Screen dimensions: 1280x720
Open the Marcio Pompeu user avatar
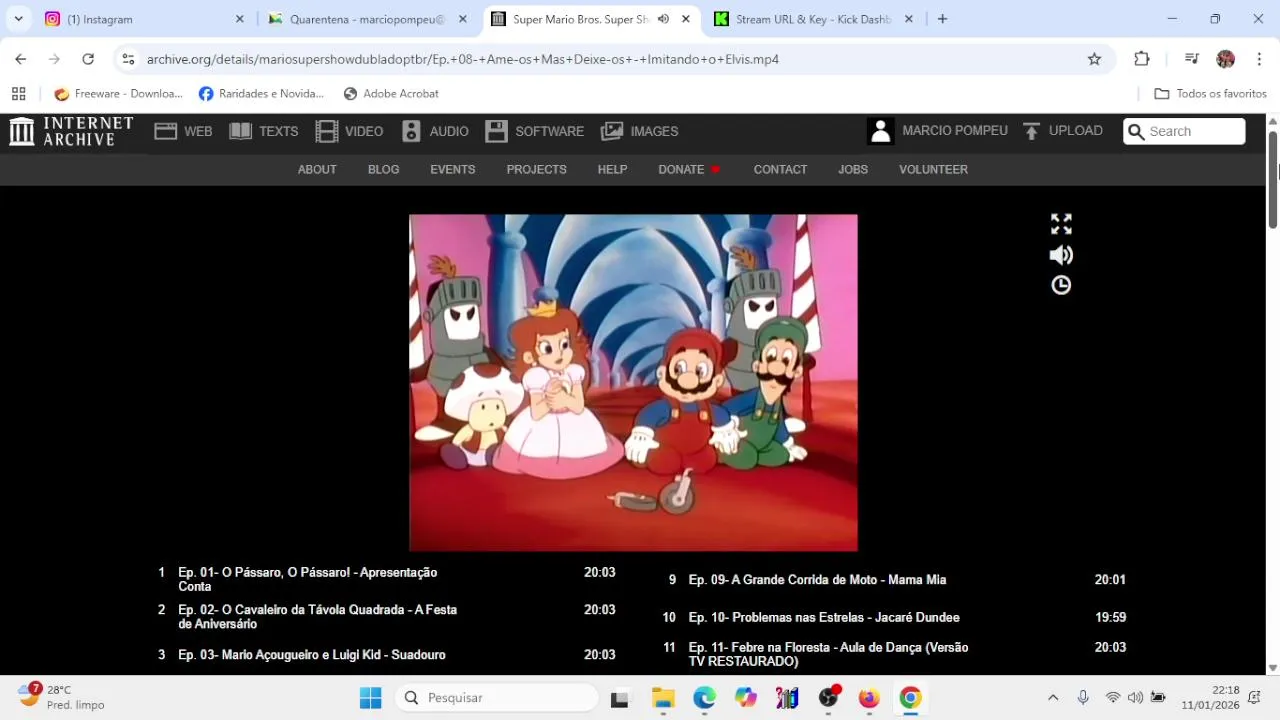coord(880,131)
